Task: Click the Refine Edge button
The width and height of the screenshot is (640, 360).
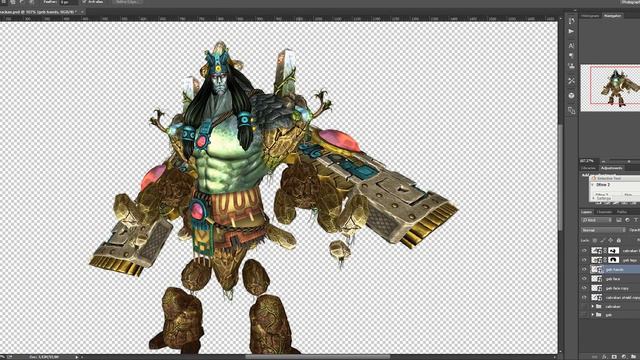Action: 127,2
